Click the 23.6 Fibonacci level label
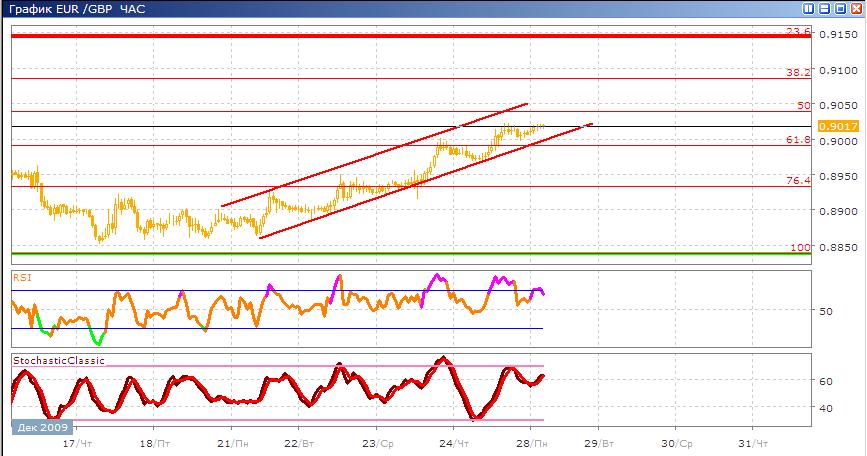 pyautogui.click(x=798, y=32)
